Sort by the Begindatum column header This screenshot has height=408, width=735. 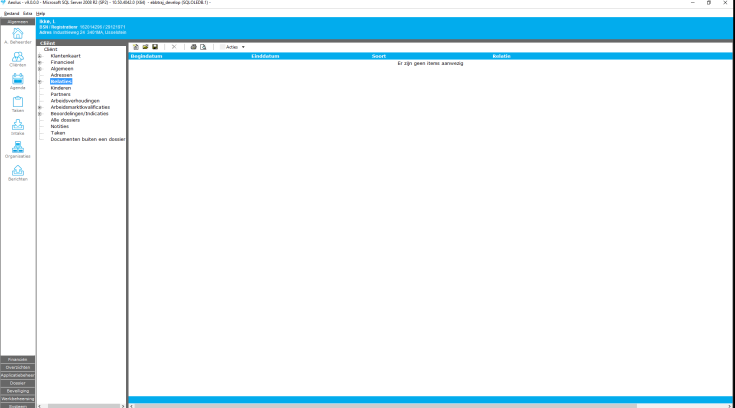pyautogui.click(x=147, y=56)
